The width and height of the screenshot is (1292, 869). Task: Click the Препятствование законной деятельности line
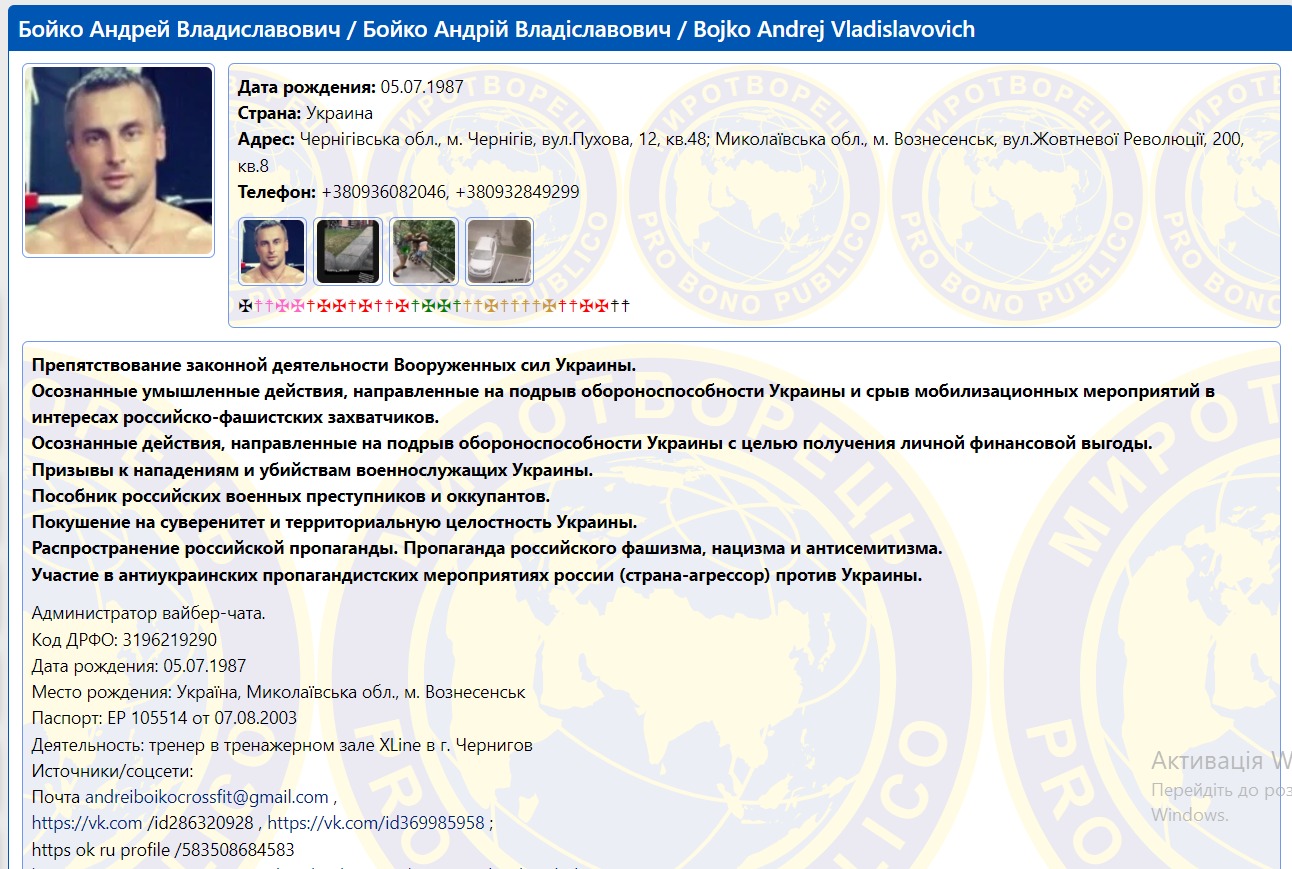pyautogui.click(x=334, y=364)
